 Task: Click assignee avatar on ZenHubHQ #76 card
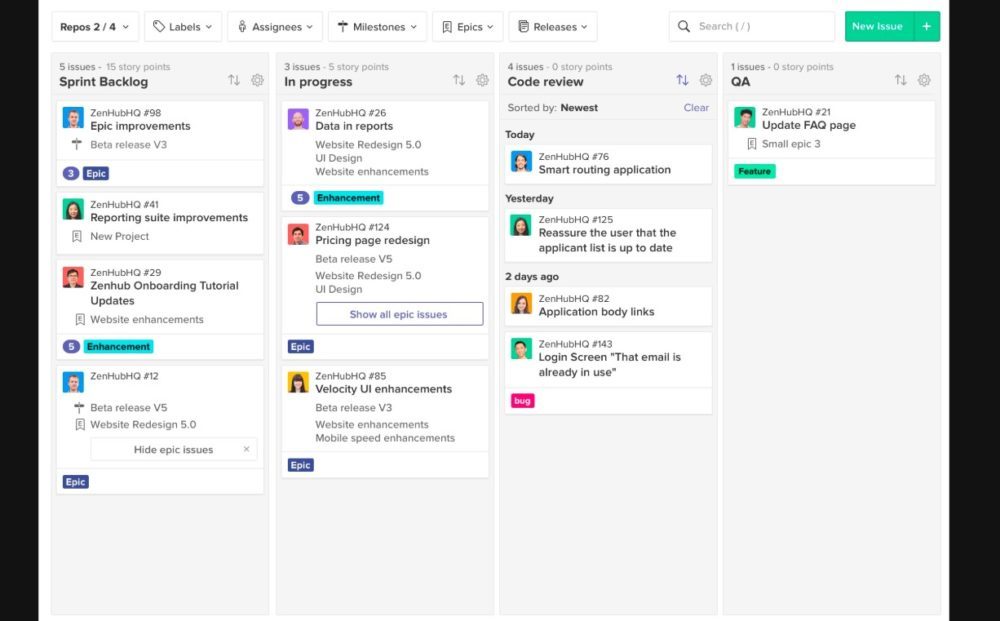click(521, 162)
